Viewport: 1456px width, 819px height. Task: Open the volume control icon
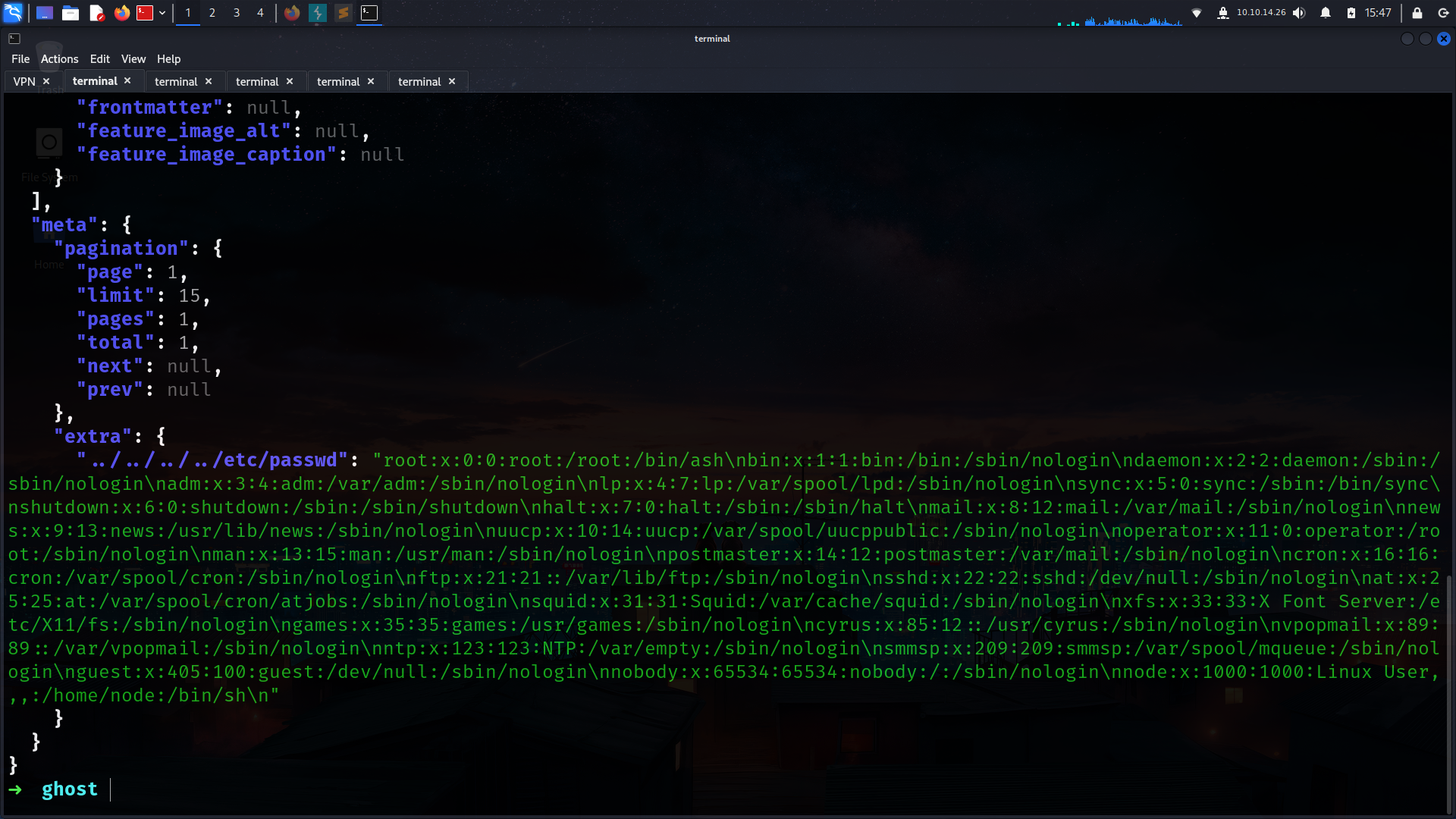click(1299, 13)
